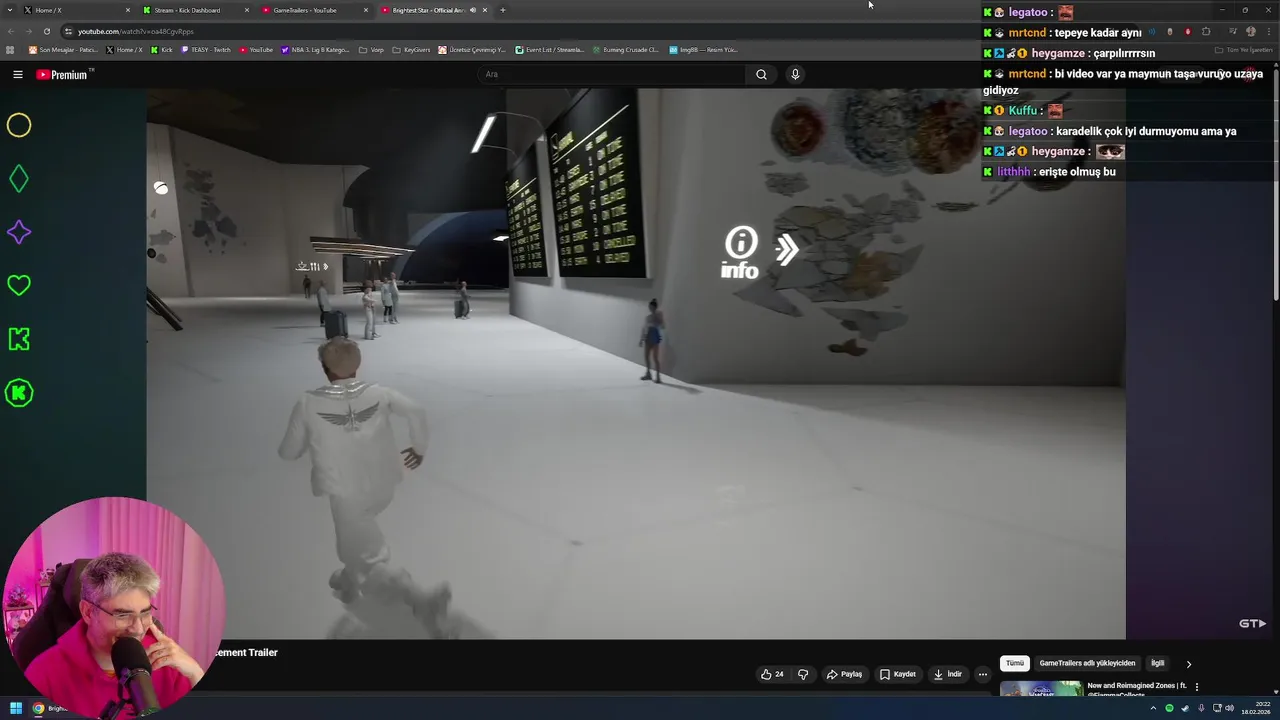Click the litthhh username in chat
The height and width of the screenshot is (720, 1280).
coord(1013,172)
